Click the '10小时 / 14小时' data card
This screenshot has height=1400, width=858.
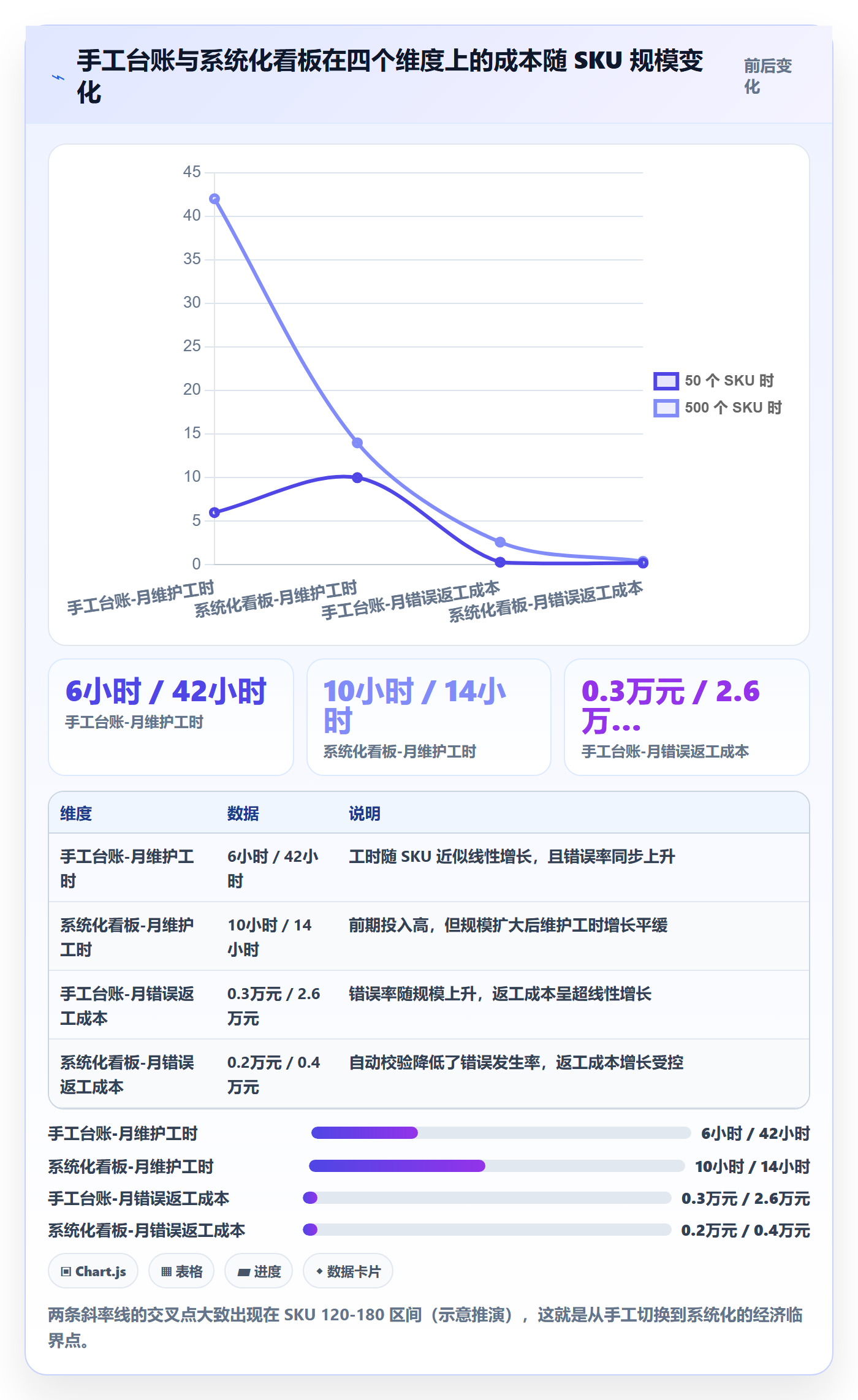click(x=429, y=717)
